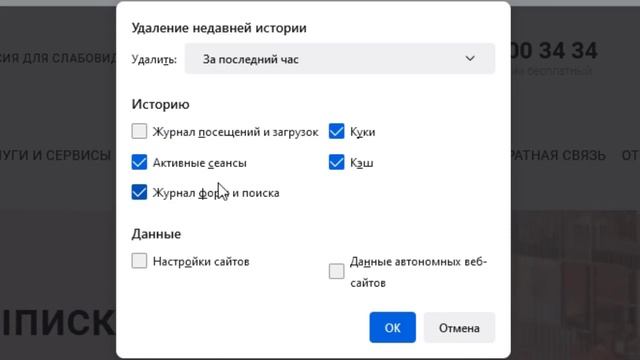This screenshot has height=360, width=640.
Task: Click the УСЛУГИ И СЕРВИСЫ menu item behind dialog
Action: (56, 156)
